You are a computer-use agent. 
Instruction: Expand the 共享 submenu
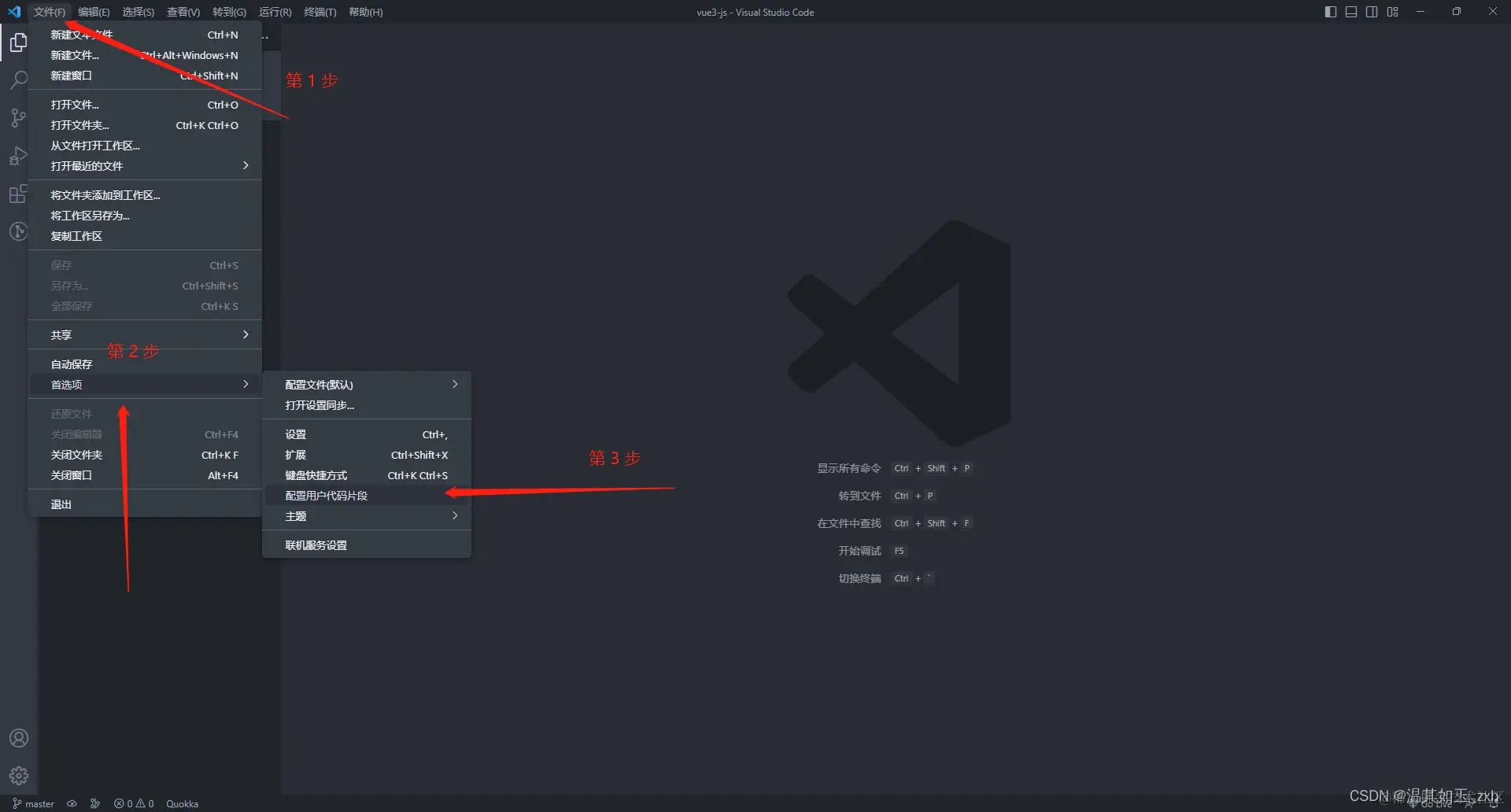click(145, 335)
